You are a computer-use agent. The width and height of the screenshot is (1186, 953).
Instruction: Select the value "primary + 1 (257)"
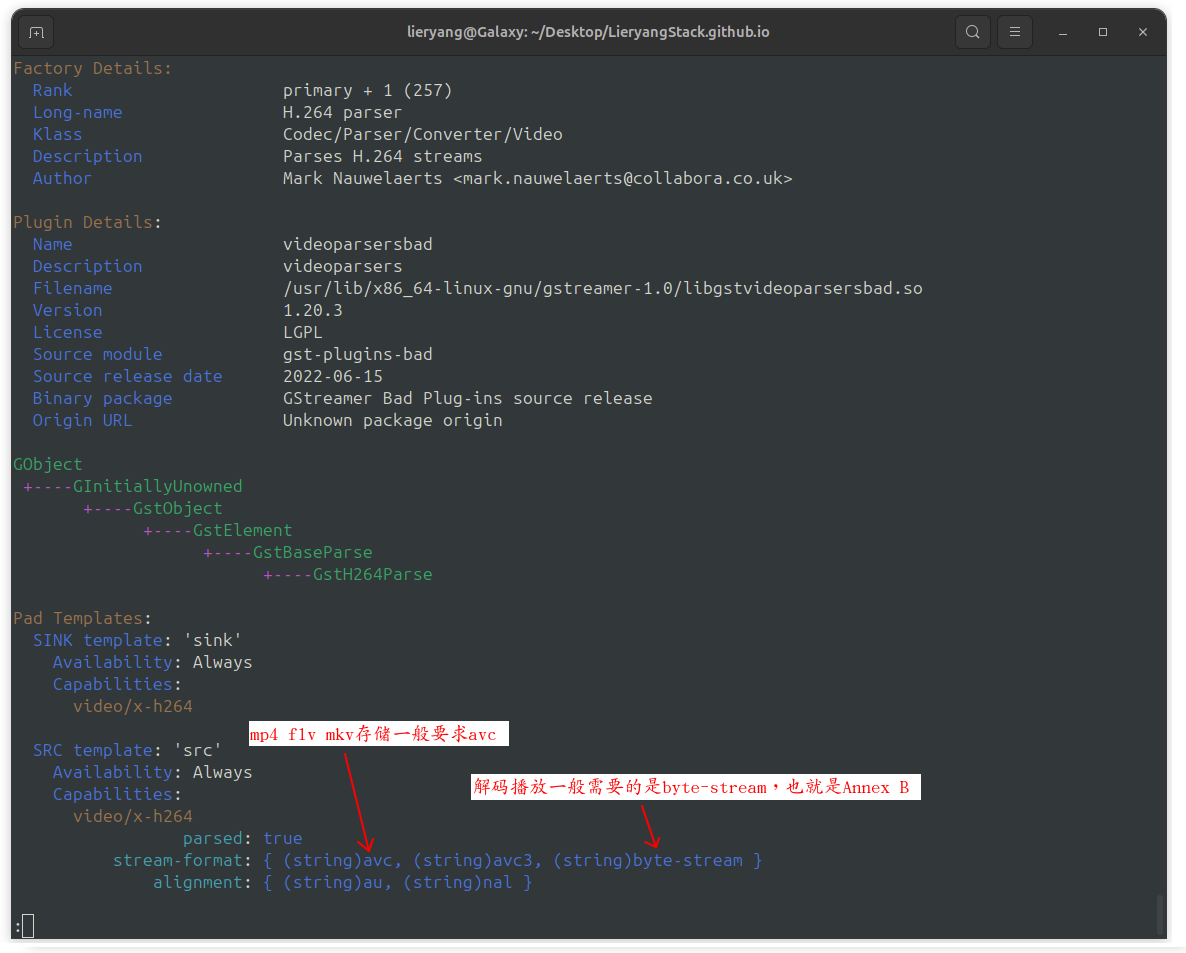(368, 90)
